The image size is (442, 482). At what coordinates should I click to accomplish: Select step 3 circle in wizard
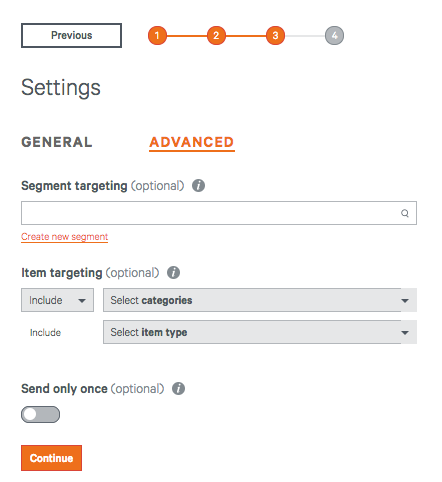point(275,35)
